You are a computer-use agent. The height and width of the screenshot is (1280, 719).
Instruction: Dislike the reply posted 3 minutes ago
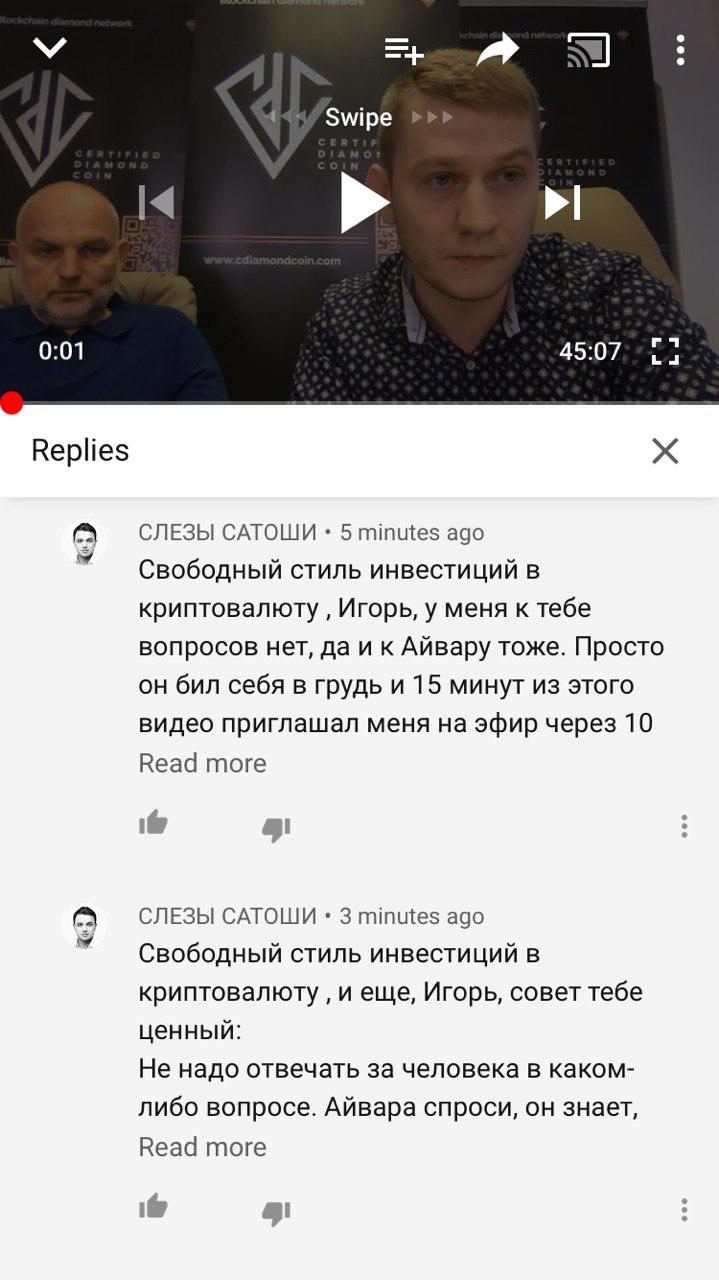pyautogui.click(x=276, y=1212)
